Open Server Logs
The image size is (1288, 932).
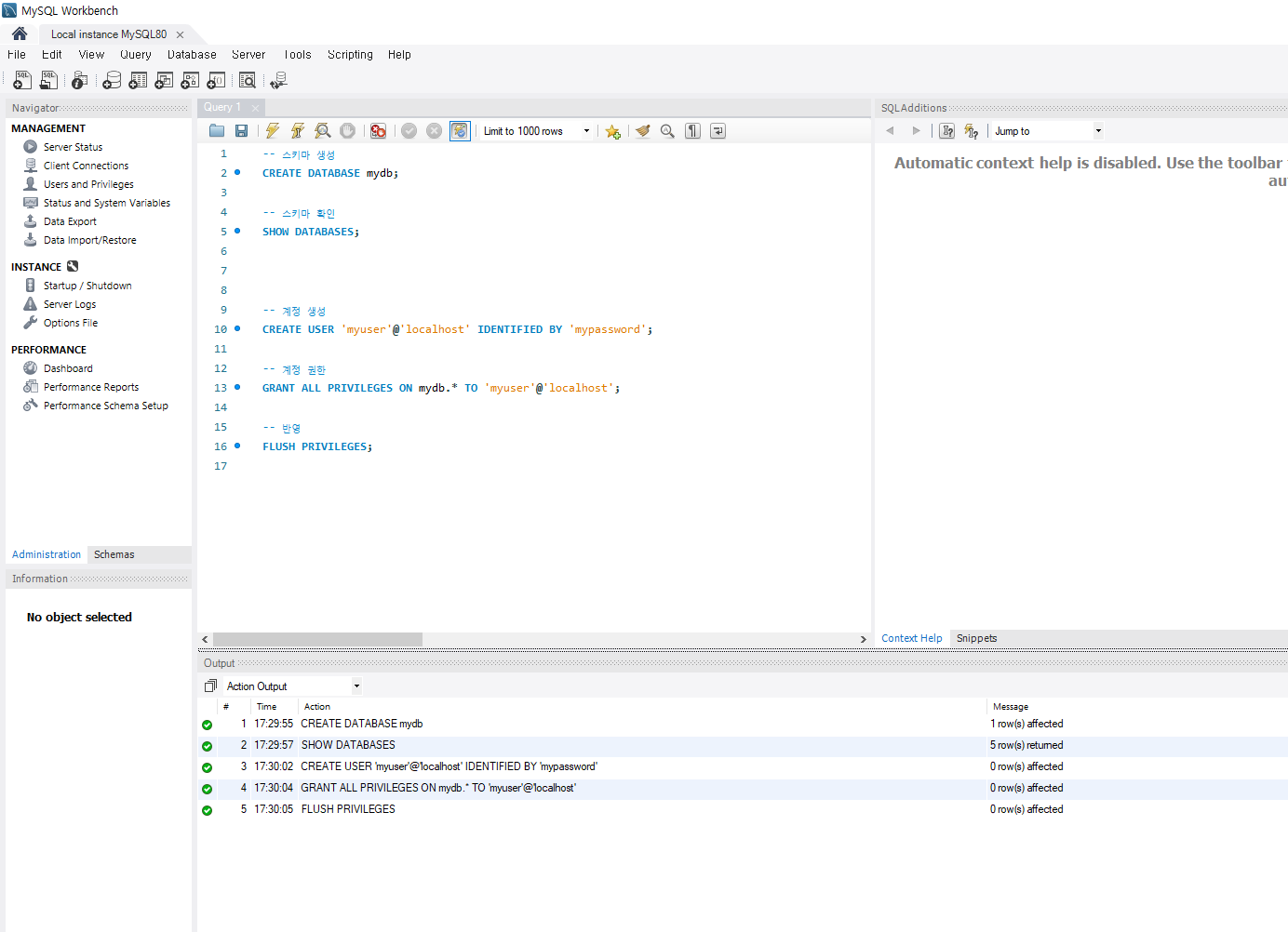(x=70, y=304)
